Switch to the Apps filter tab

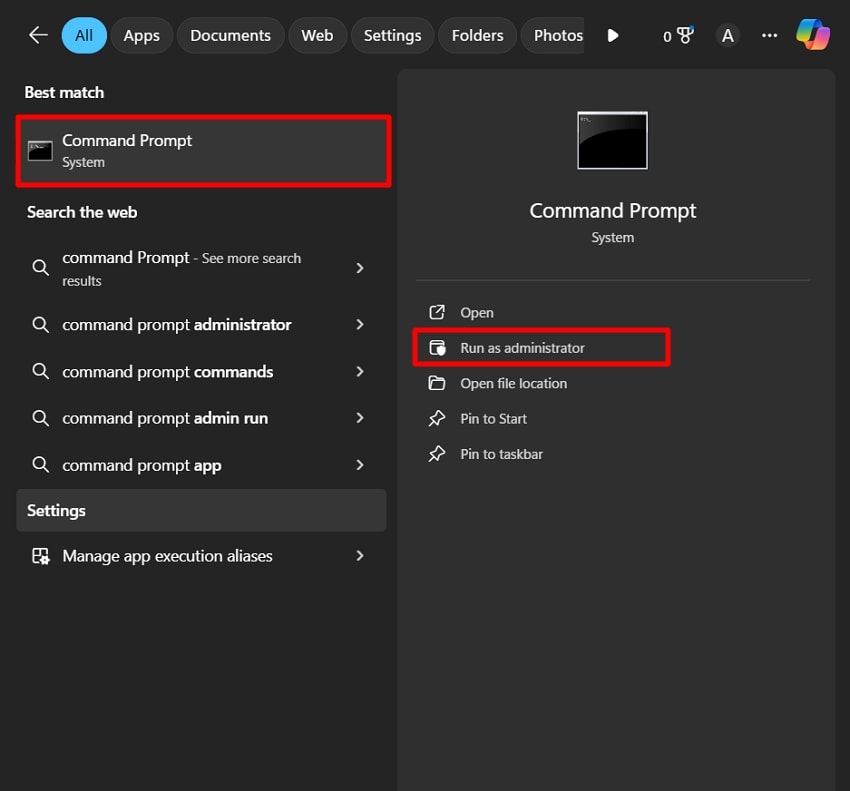[141, 34]
